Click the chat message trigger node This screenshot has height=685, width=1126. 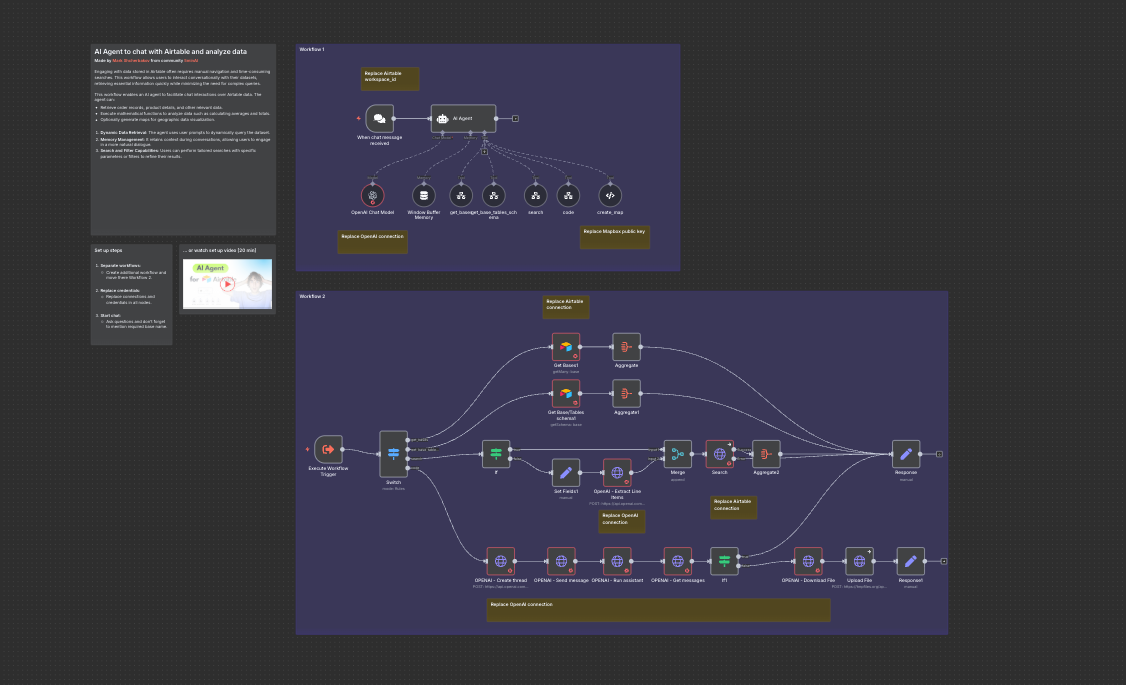click(x=379, y=118)
